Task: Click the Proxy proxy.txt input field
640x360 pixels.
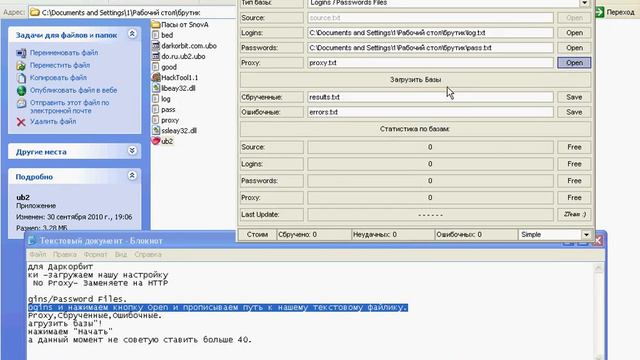Action: (x=430, y=63)
